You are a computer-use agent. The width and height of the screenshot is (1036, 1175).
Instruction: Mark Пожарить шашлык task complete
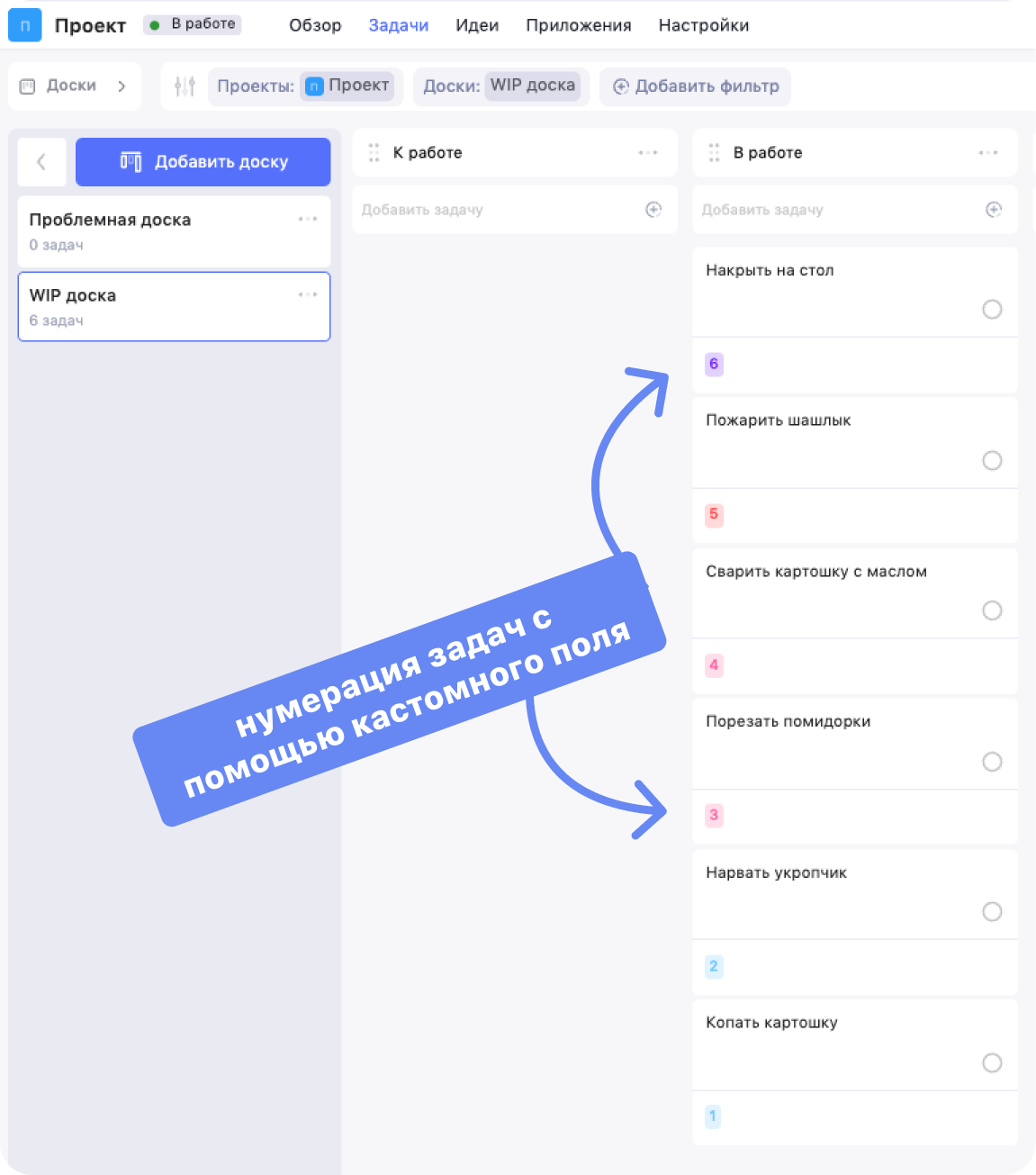(992, 461)
